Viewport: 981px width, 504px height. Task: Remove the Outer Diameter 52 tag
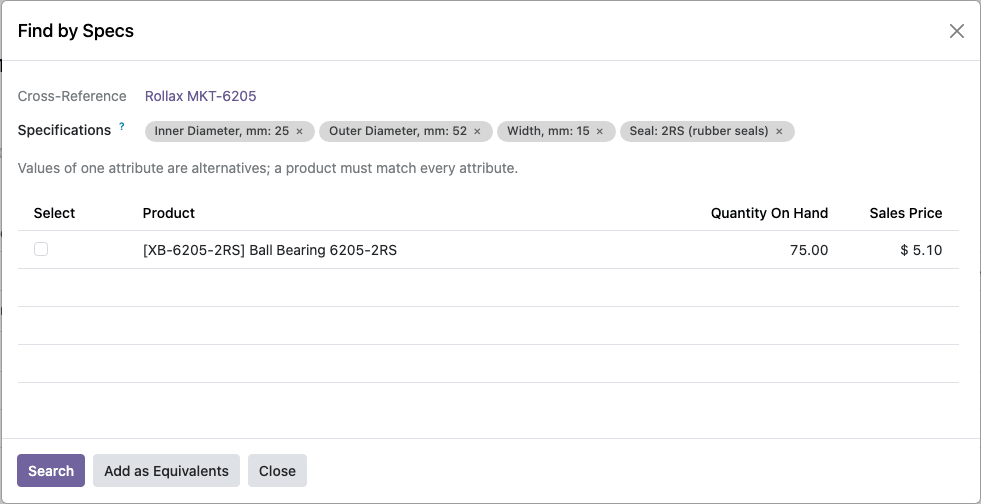[477, 131]
